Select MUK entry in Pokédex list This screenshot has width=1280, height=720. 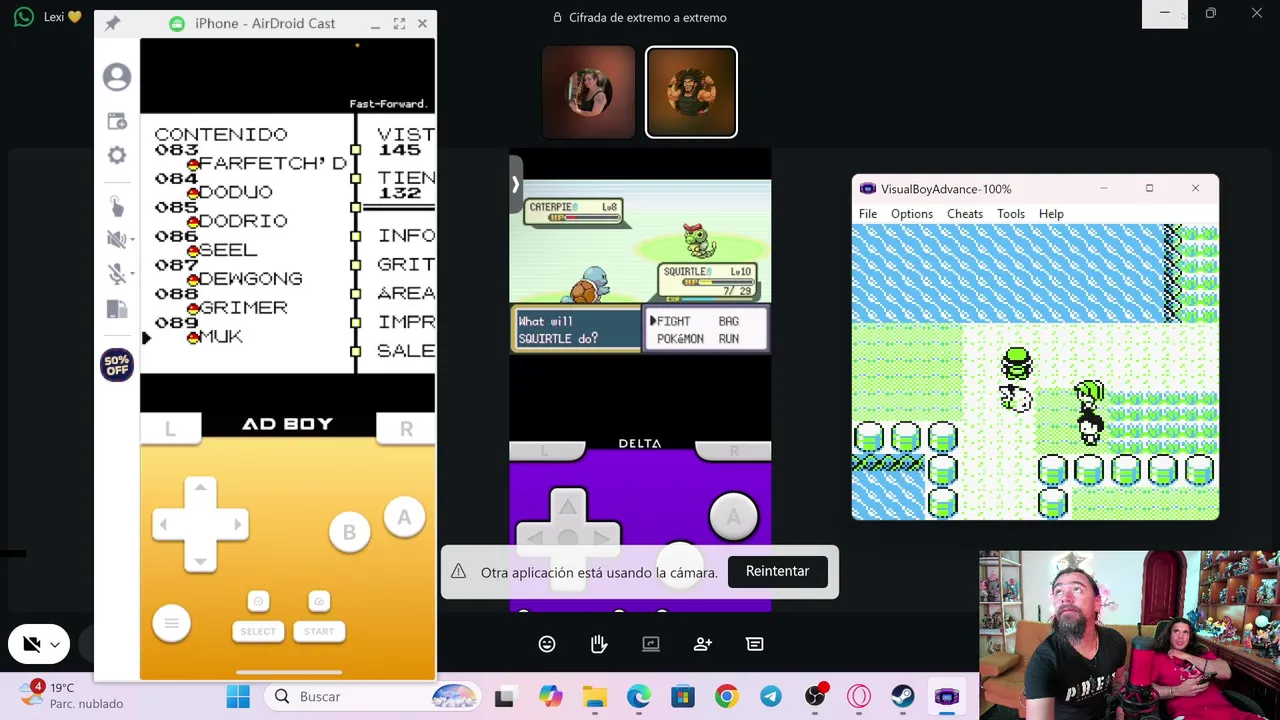click(x=221, y=336)
